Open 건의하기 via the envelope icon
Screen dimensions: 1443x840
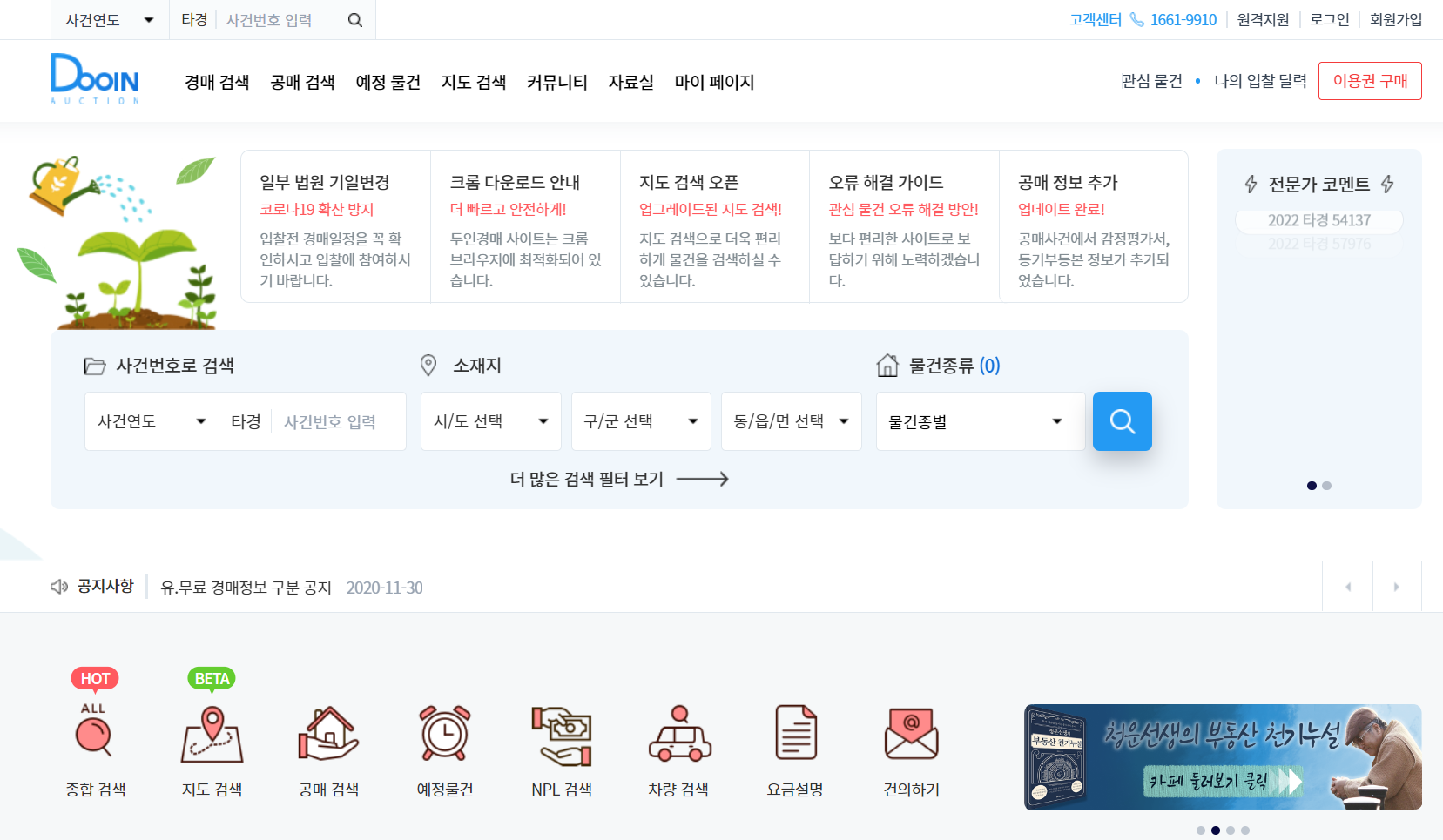click(x=911, y=734)
